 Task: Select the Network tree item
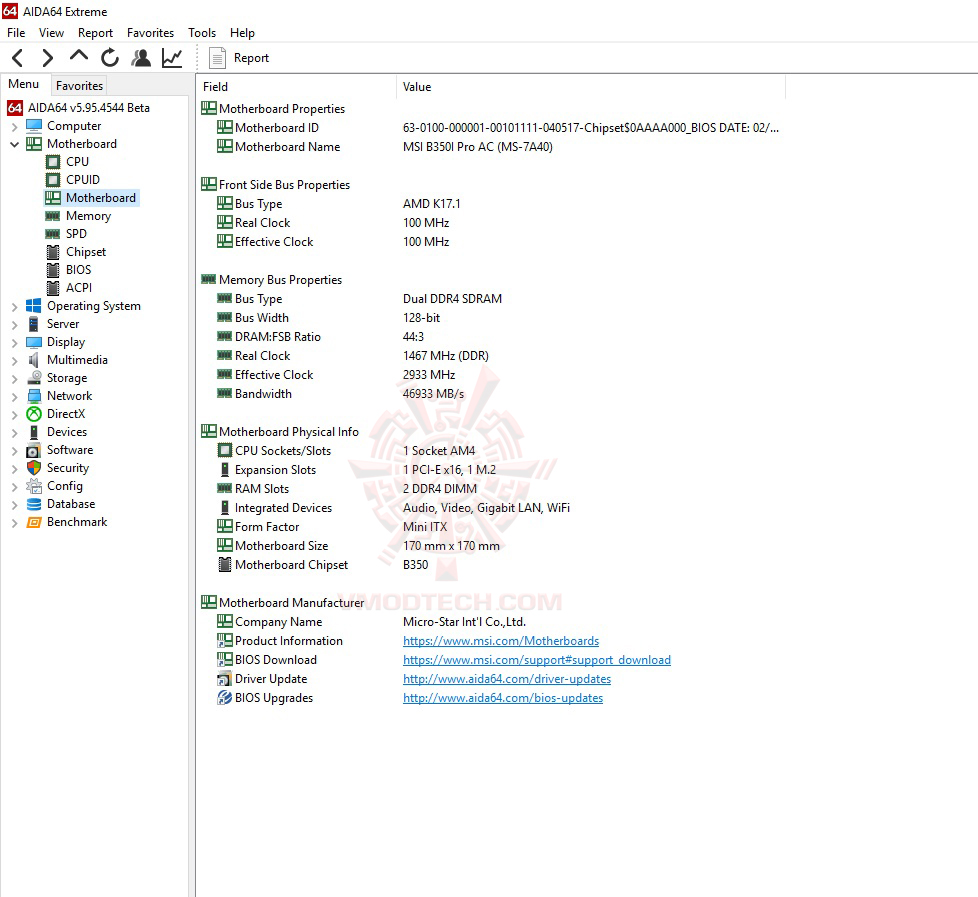69,396
